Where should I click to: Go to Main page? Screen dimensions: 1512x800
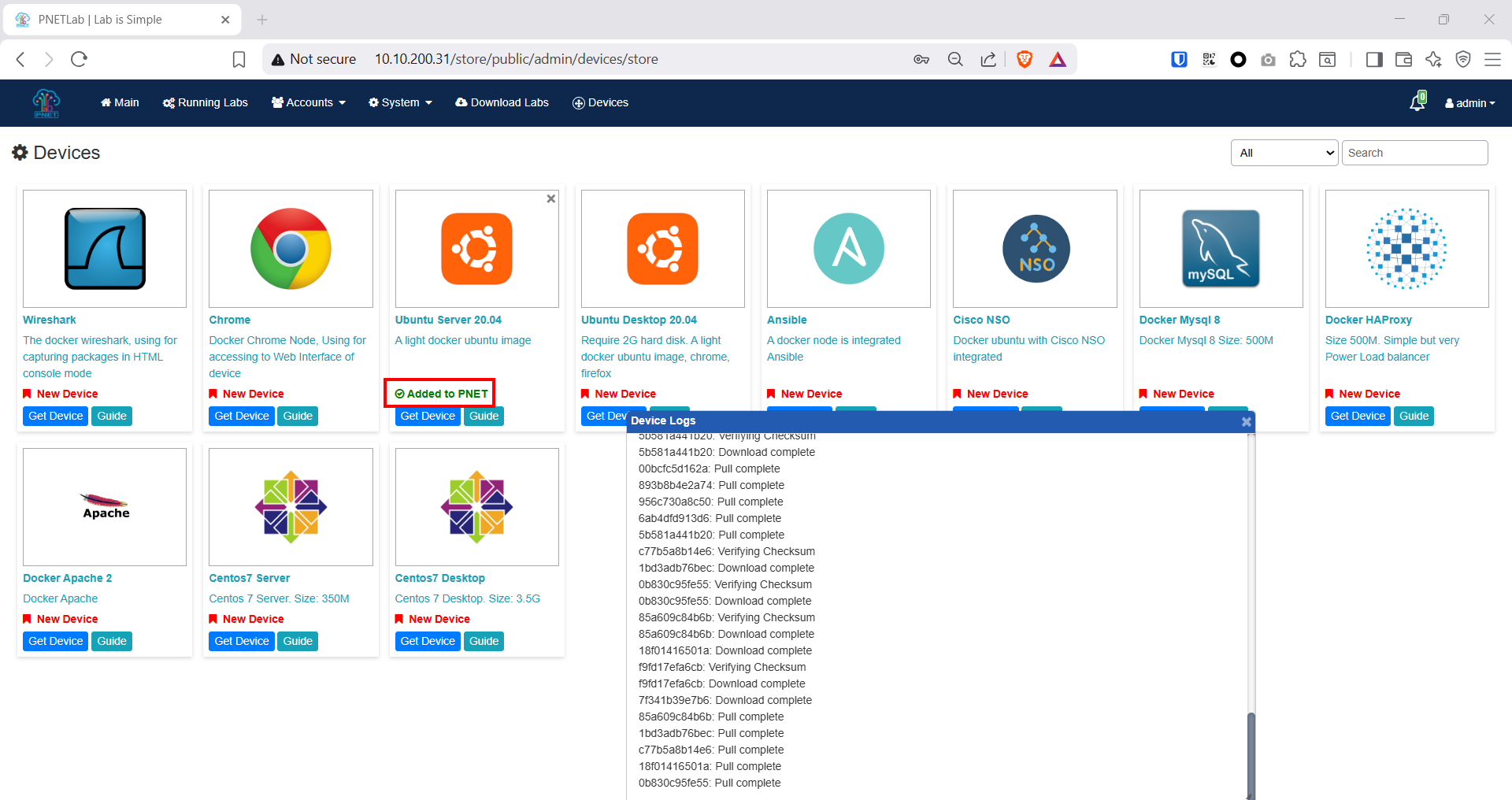(120, 102)
